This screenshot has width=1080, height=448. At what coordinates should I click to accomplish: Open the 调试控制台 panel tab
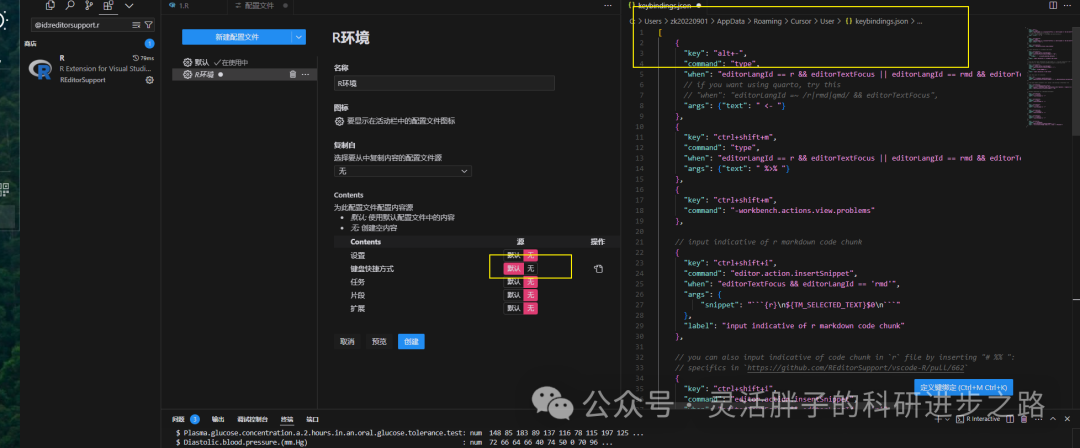pos(252,419)
